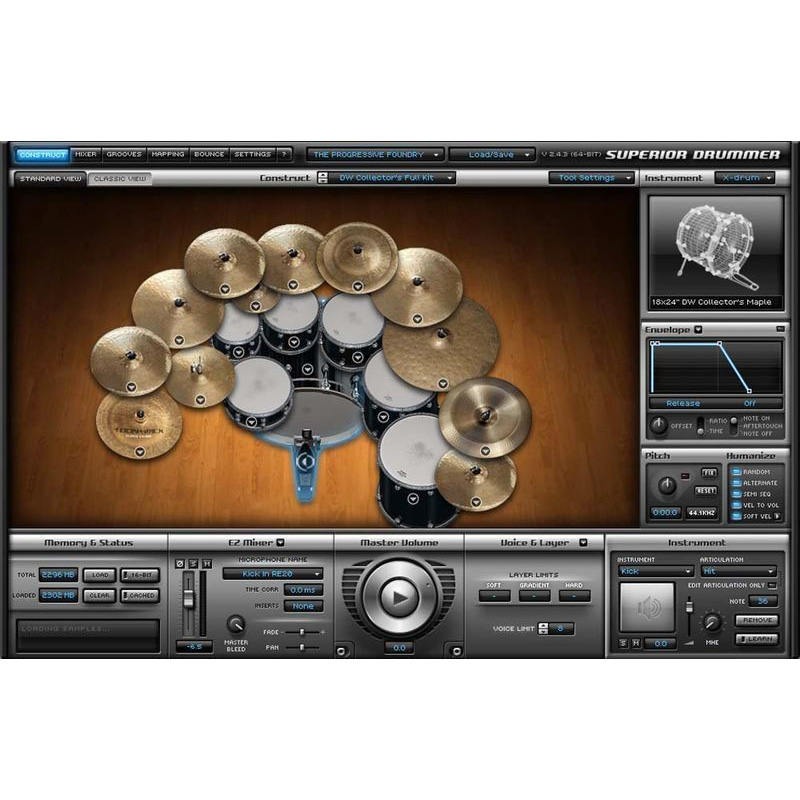Click the memory Load button

click(x=100, y=575)
